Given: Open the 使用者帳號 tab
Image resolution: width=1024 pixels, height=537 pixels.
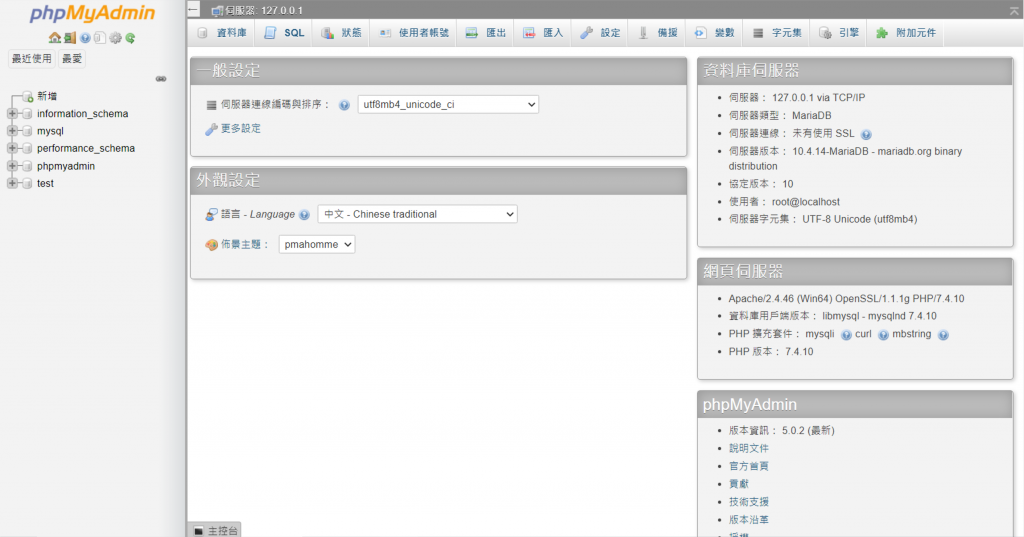Looking at the screenshot, I should pos(414,33).
